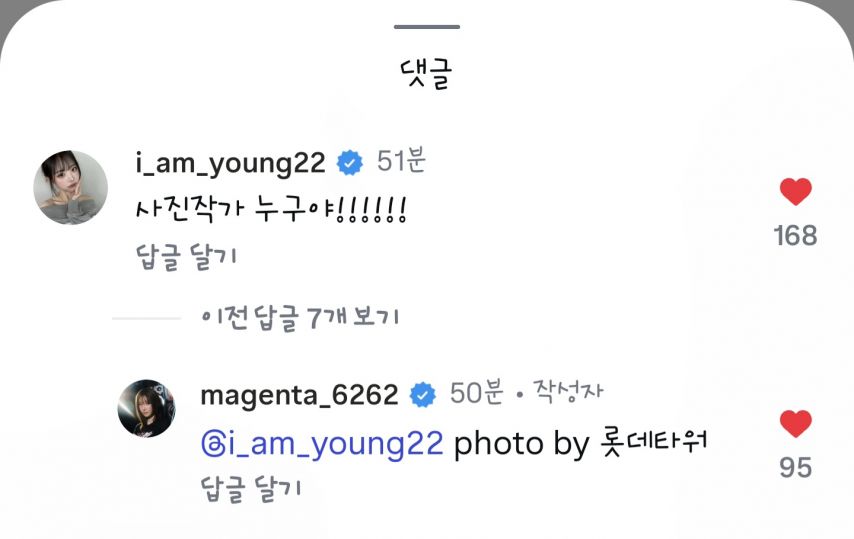This screenshot has width=854, height=539.
Task: Follow the @i_am_young22 mention link
Action: 322,444
